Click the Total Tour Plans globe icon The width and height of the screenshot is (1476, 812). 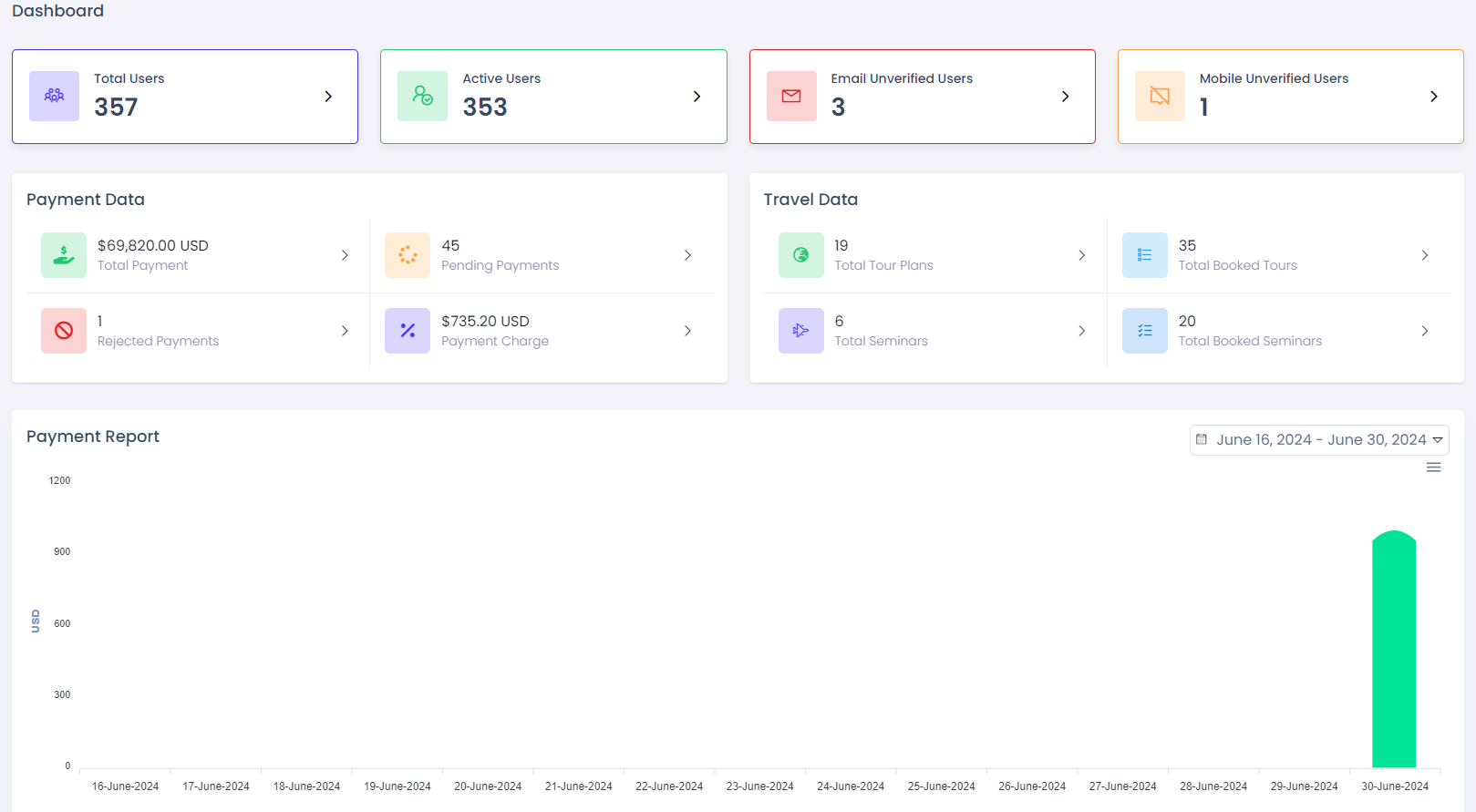coord(801,255)
